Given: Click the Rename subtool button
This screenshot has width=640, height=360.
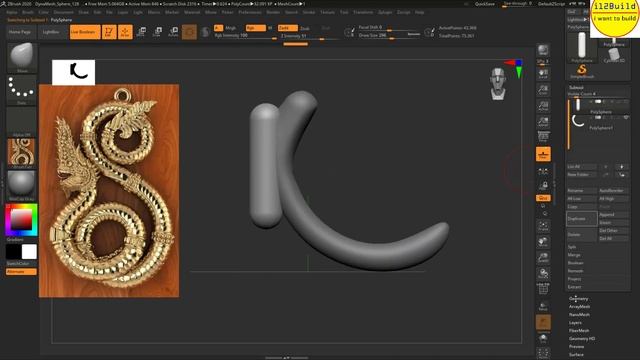Looking at the screenshot, I should pyautogui.click(x=582, y=191).
